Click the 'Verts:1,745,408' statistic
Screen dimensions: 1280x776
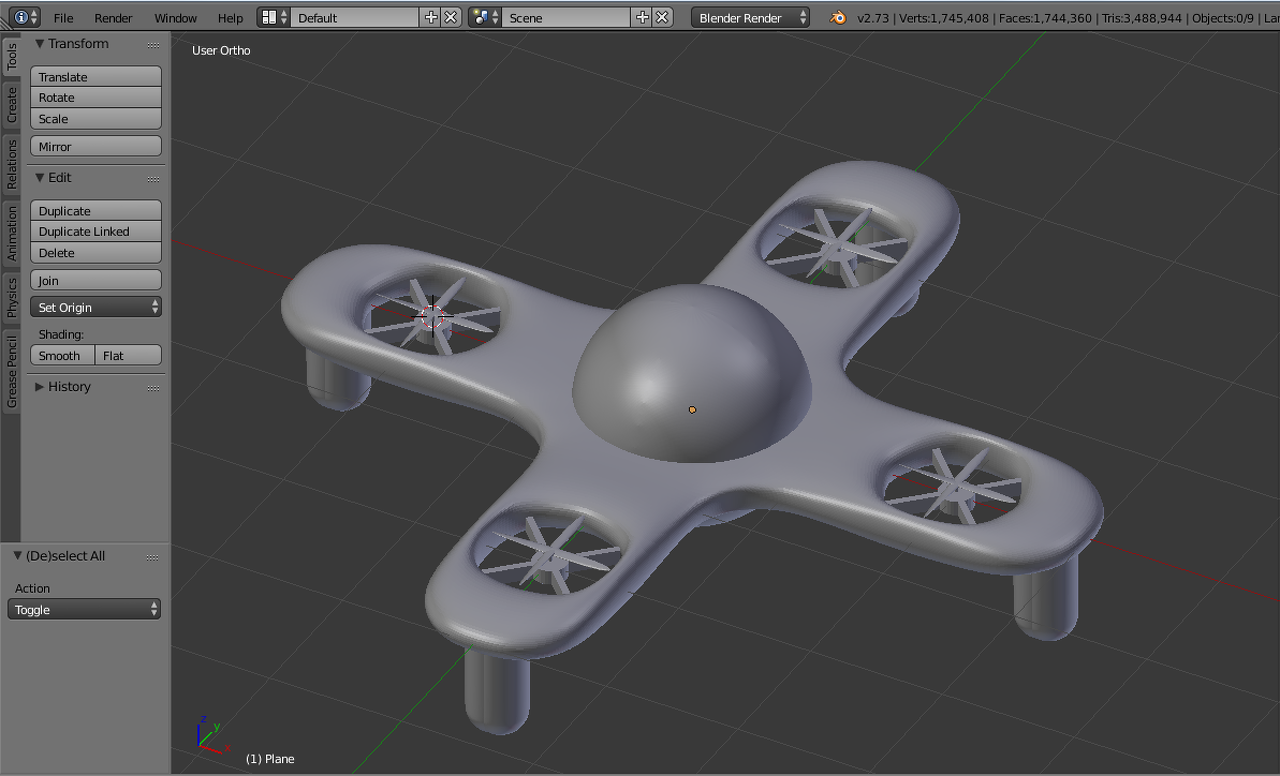(946, 18)
